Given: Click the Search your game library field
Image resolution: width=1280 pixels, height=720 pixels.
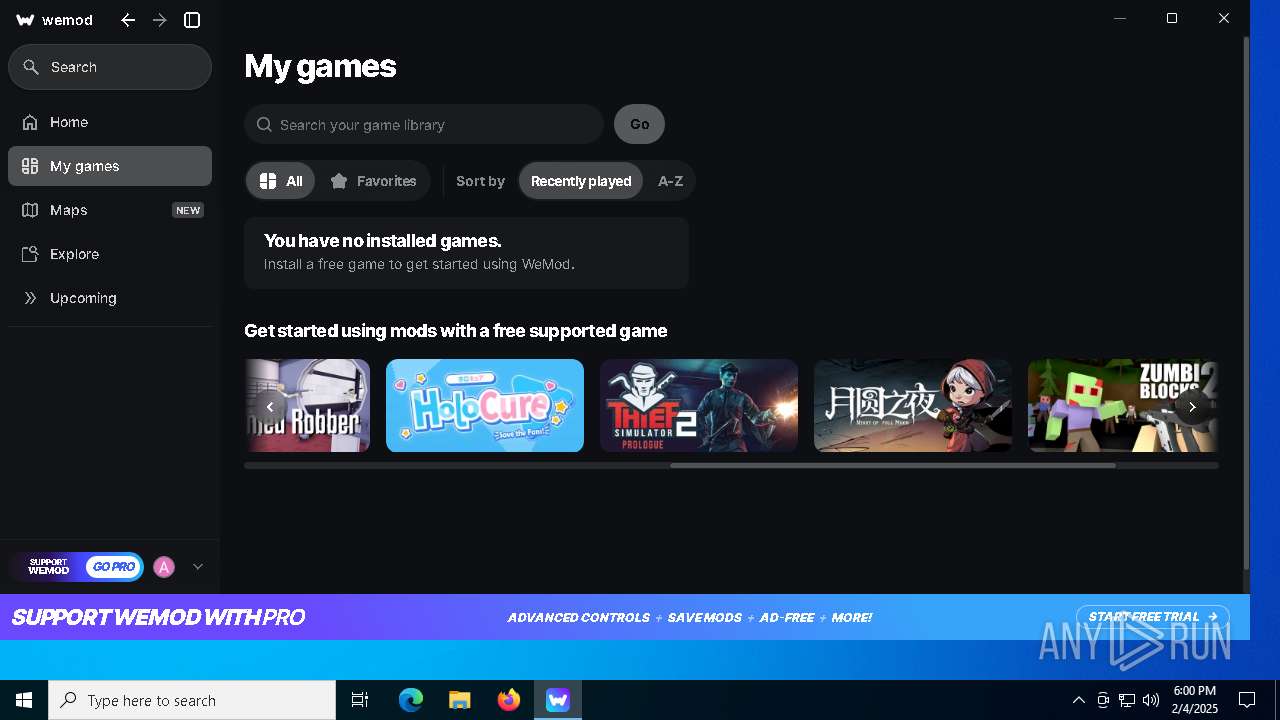Looking at the screenshot, I should (424, 125).
